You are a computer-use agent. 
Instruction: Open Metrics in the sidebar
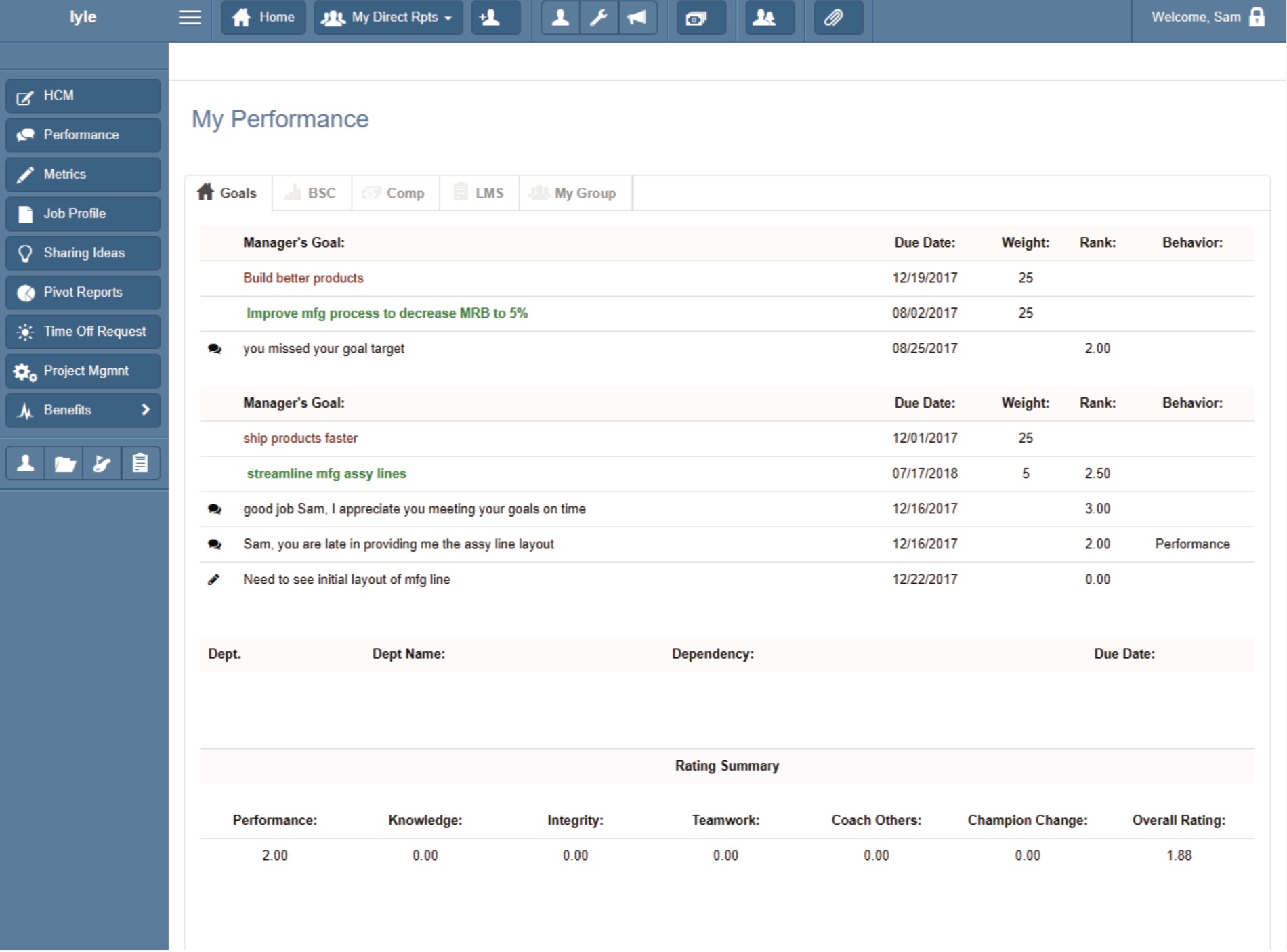(x=83, y=175)
